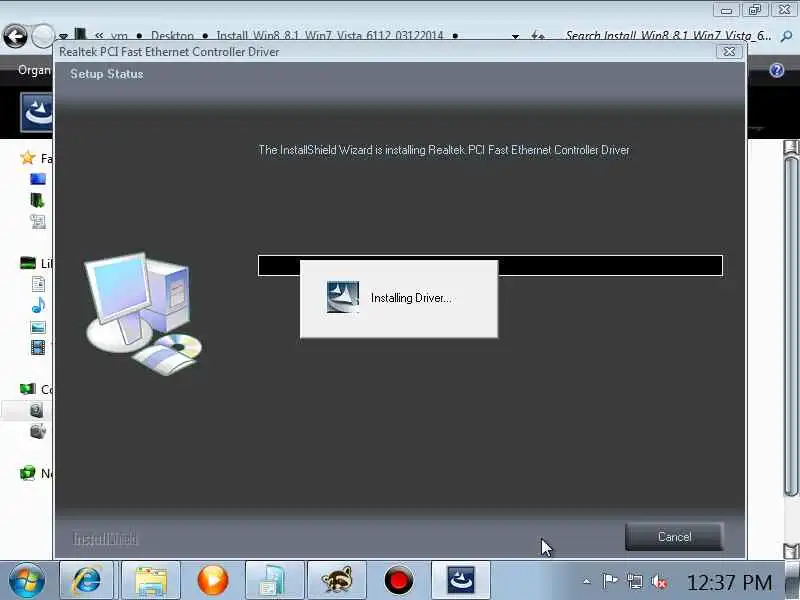Show hidden system tray icons
This screenshot has width=800, height=600.
coord(587,581)
